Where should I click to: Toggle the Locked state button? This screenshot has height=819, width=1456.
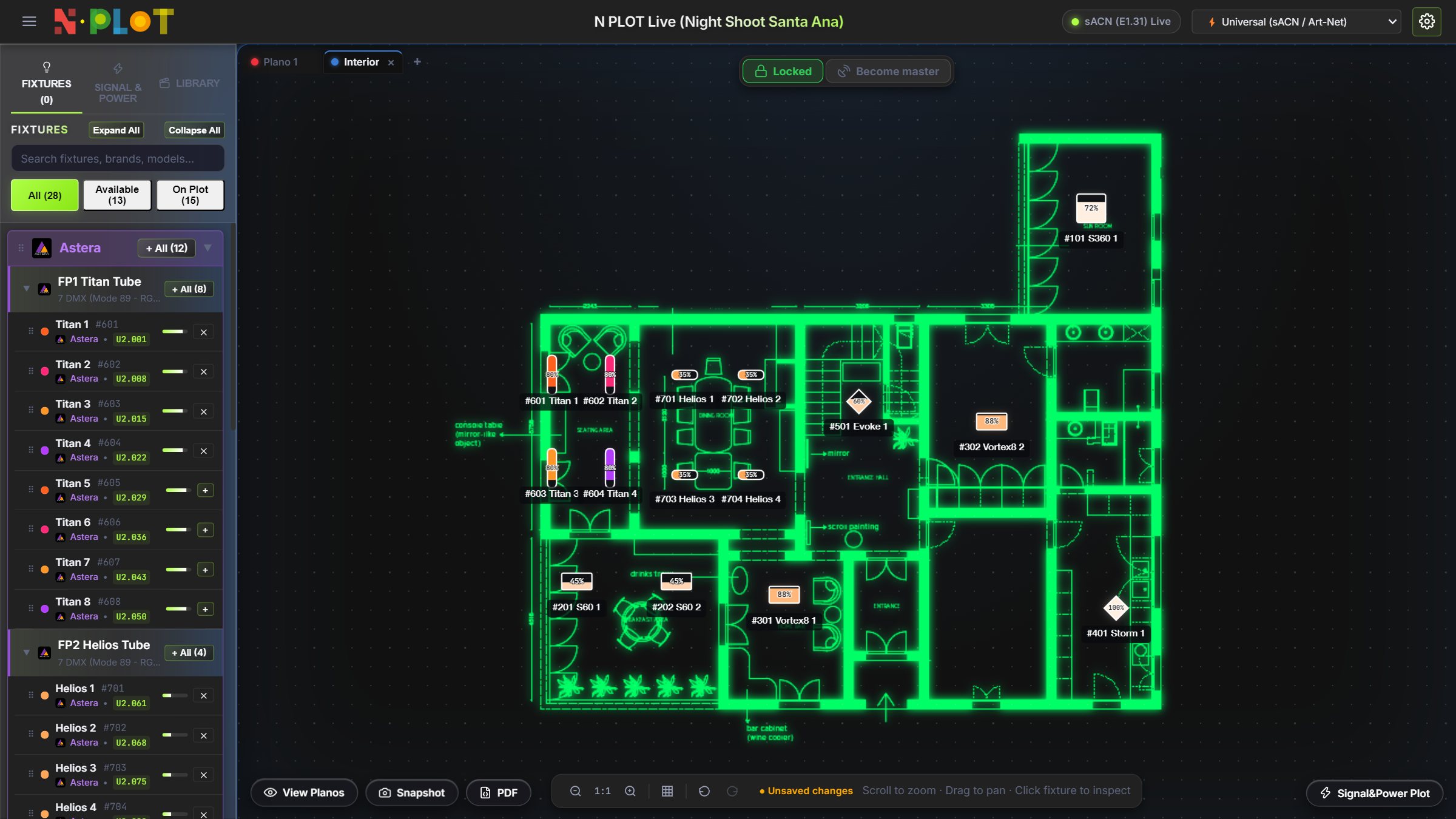click(783, 72)
